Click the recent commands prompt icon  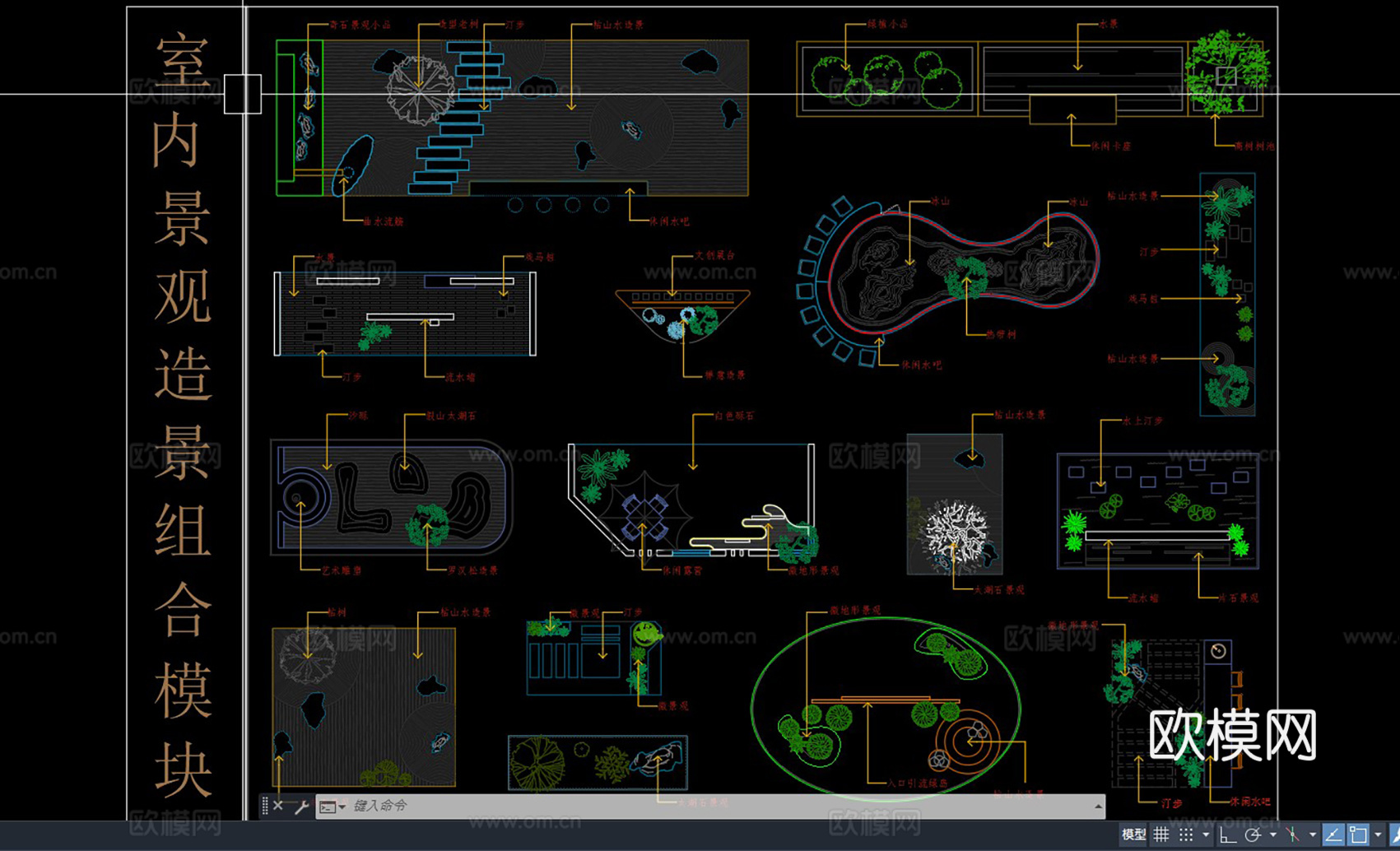click(328, 807)
